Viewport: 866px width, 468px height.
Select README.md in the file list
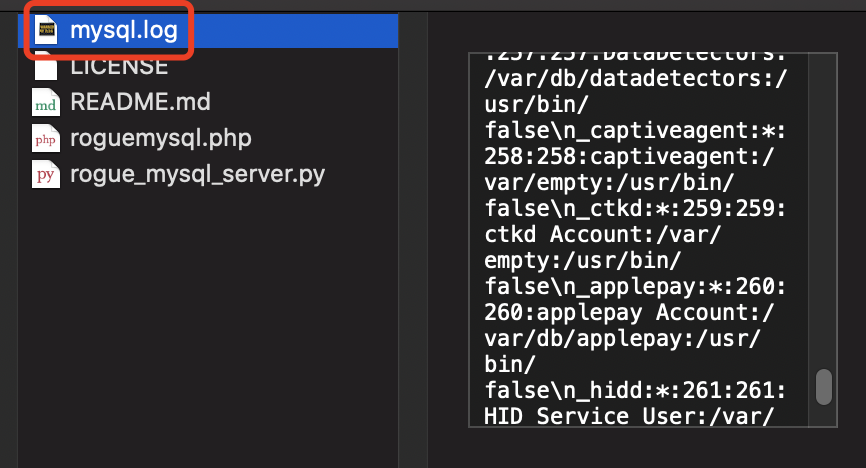coord(140,102)
